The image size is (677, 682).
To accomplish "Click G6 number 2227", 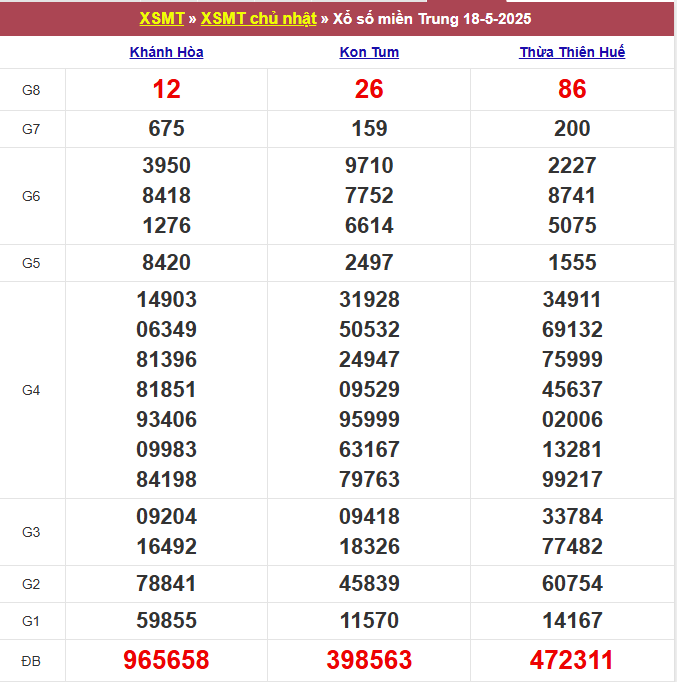I will [x=572, y=166].
